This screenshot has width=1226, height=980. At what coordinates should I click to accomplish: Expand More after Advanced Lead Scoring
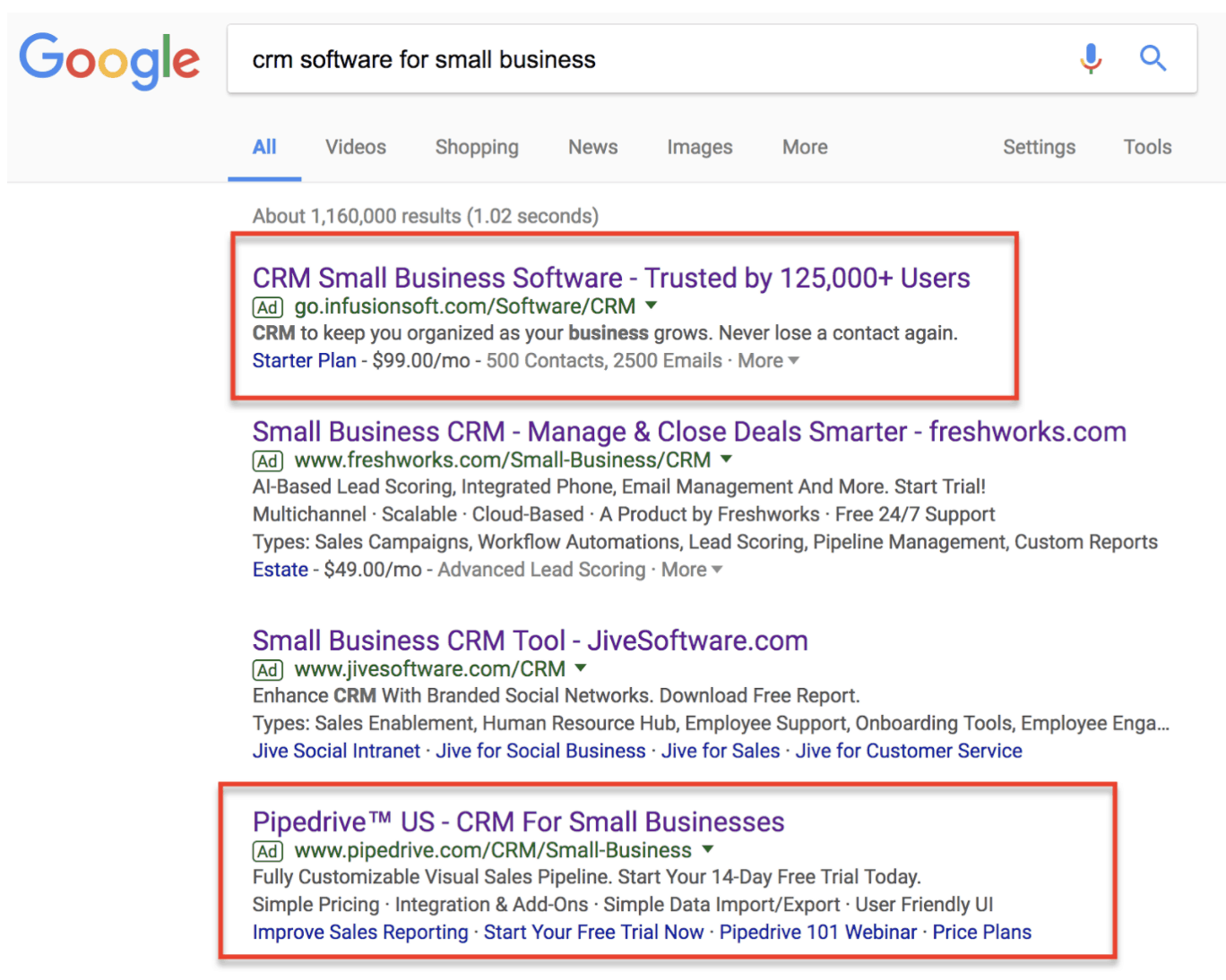(691, 570)
